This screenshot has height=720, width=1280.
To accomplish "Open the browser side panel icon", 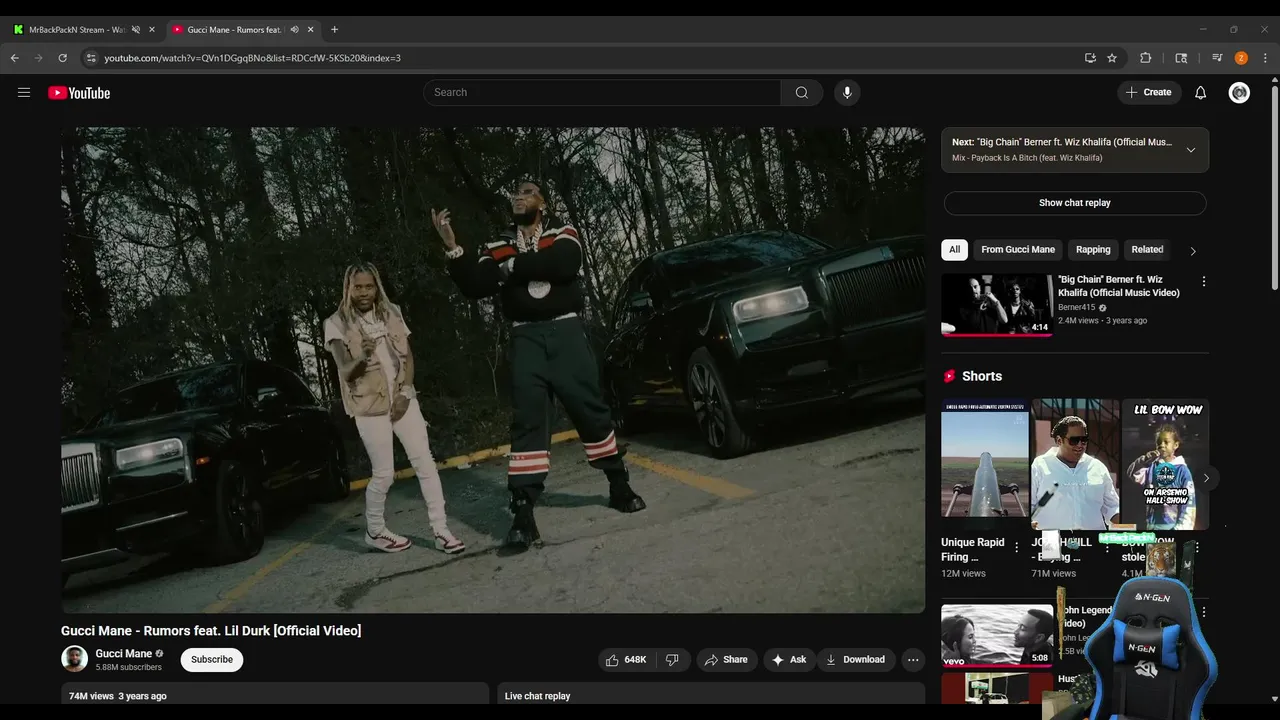I will (x=1181, y=58).
